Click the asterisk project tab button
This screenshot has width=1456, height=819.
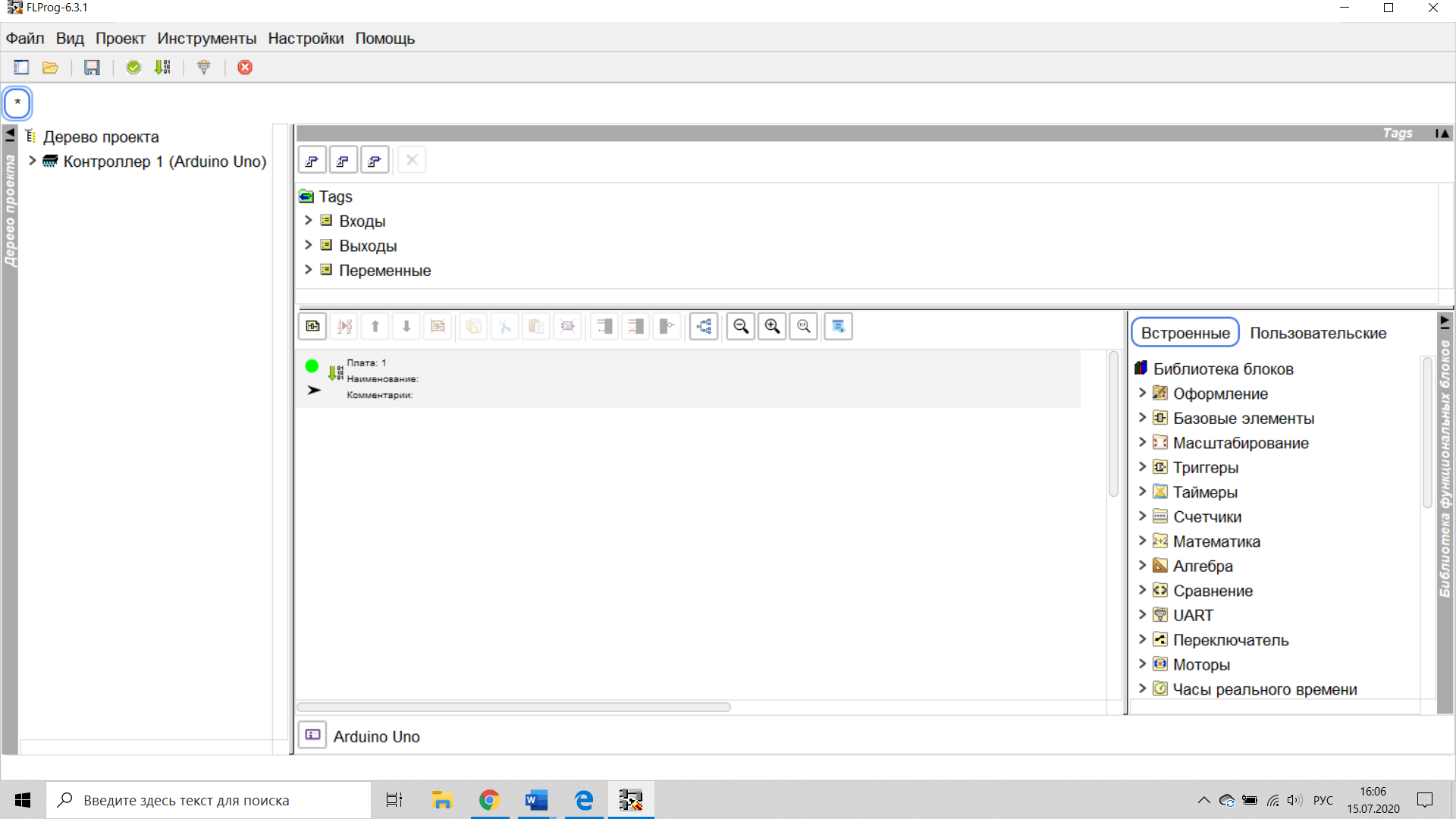pos(17,102)
